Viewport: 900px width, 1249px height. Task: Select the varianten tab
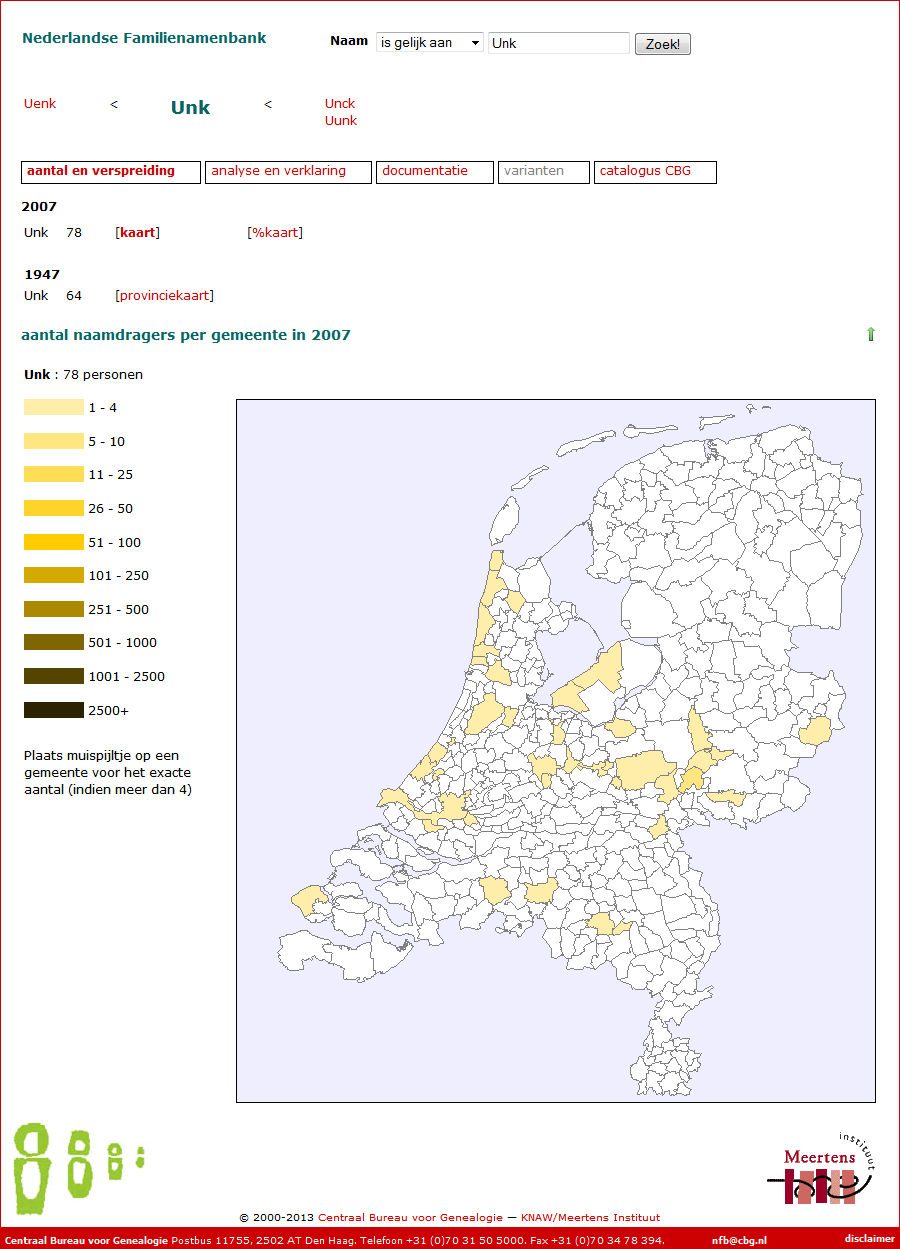tap(543, 172)
